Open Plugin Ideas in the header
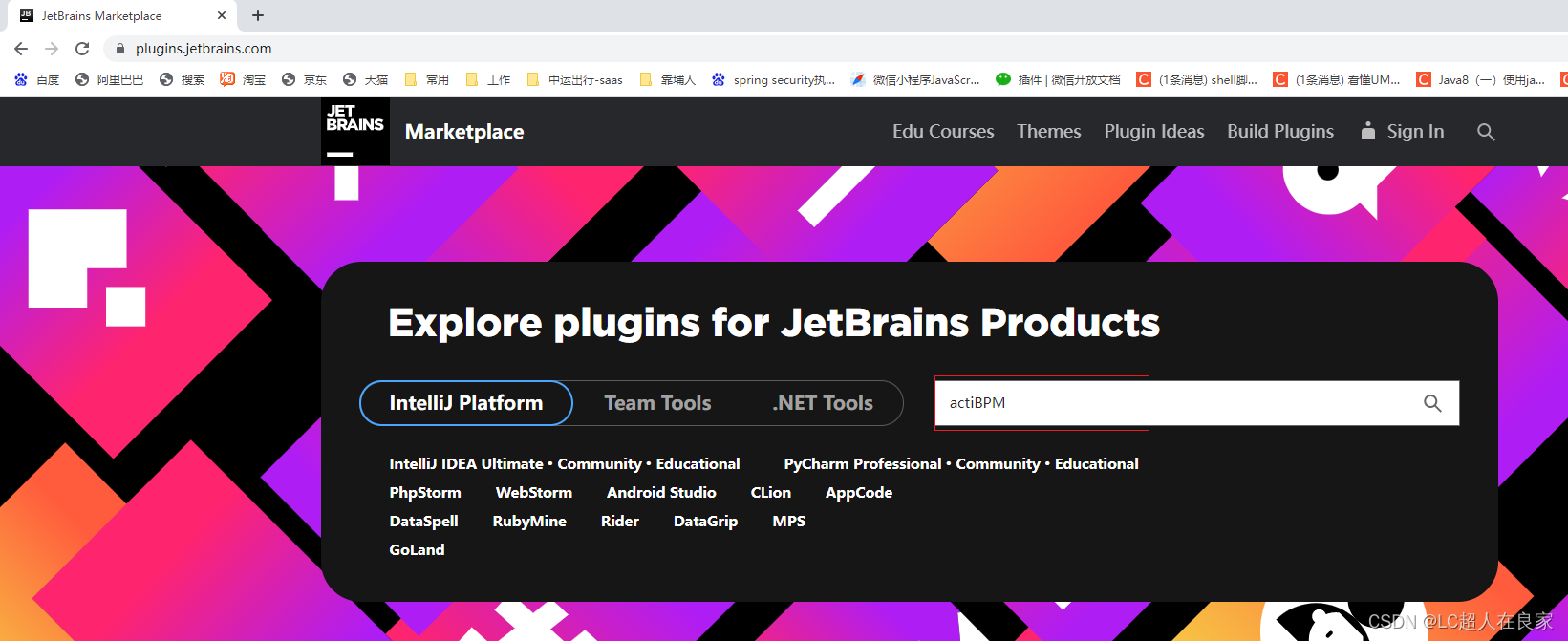This screenshot has width=1568, height=641. coord(1154,132)
